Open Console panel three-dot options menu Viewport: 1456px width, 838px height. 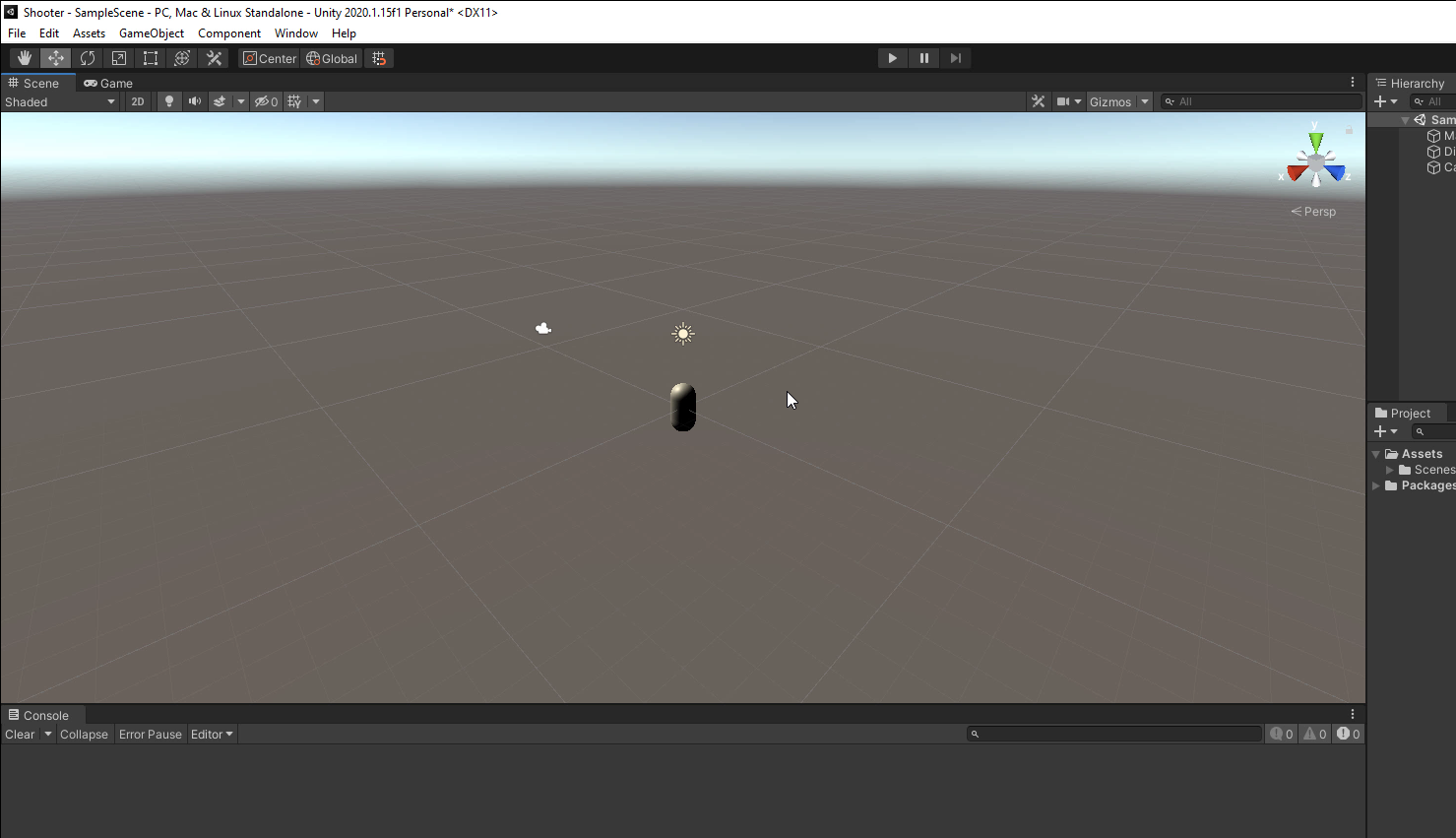pyautogui.click(x=1353, y=715)
